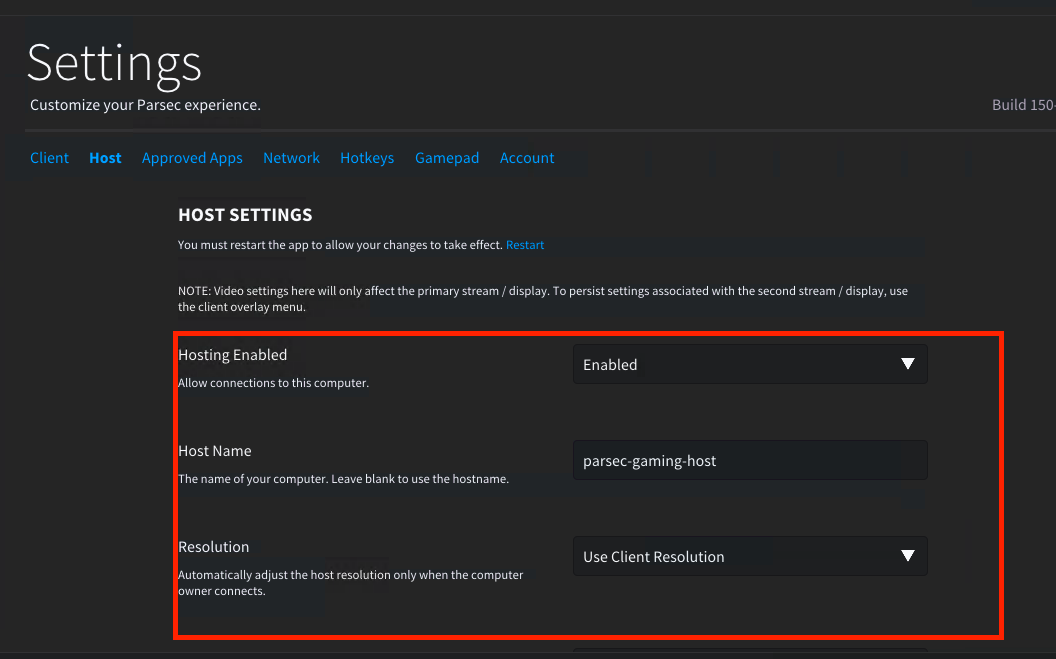Open the Hosting Enabled combo box showing Enabled
The width and height of the screenshot is (1056, 659).
(749, 365)
